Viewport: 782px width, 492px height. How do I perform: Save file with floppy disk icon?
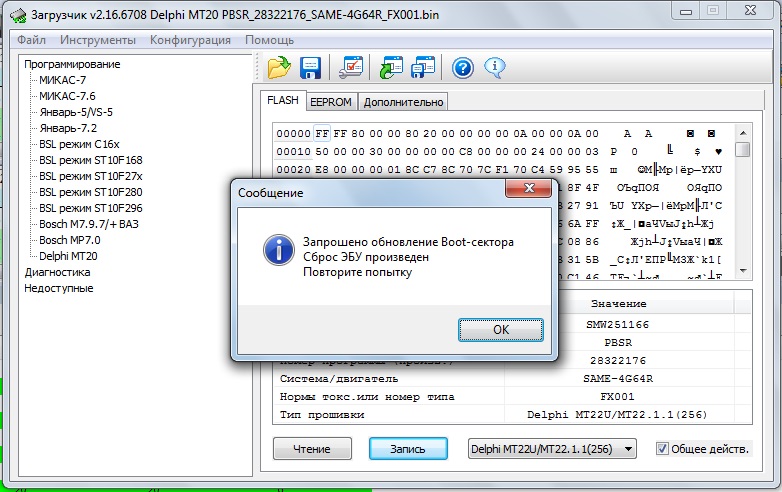coord(310,67)
